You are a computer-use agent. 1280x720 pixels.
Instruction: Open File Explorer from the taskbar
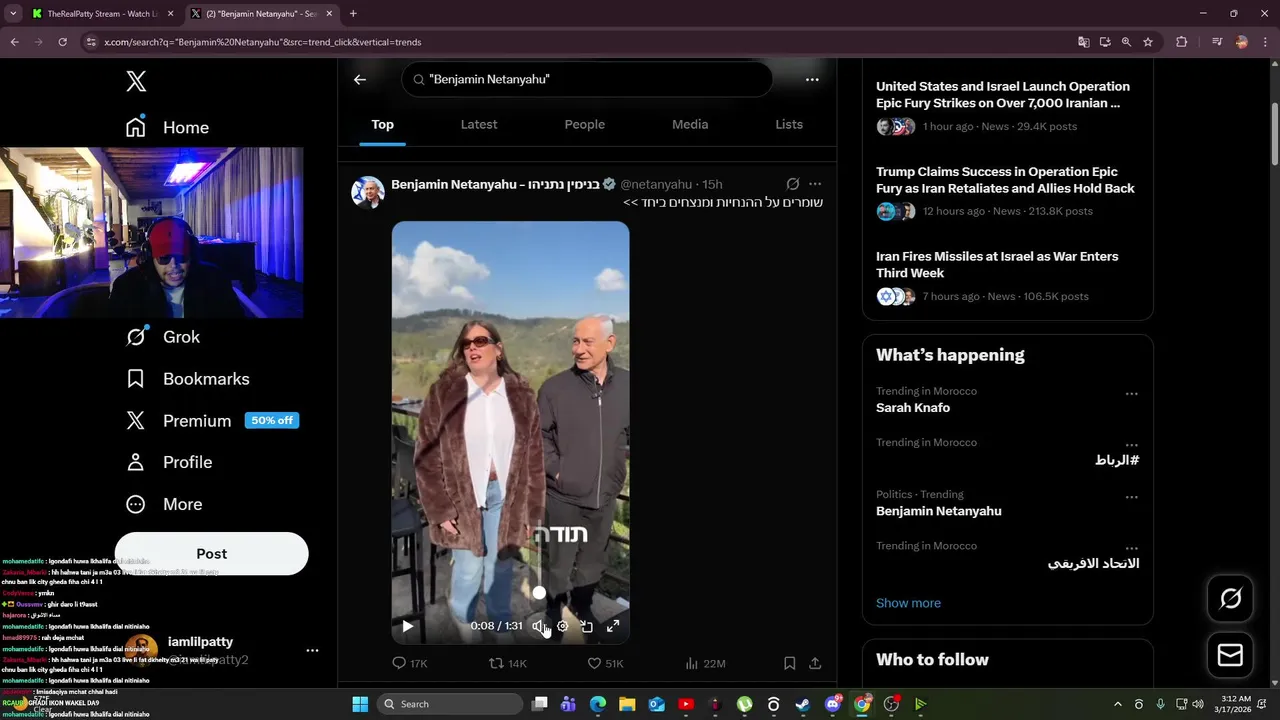point(627,704)
